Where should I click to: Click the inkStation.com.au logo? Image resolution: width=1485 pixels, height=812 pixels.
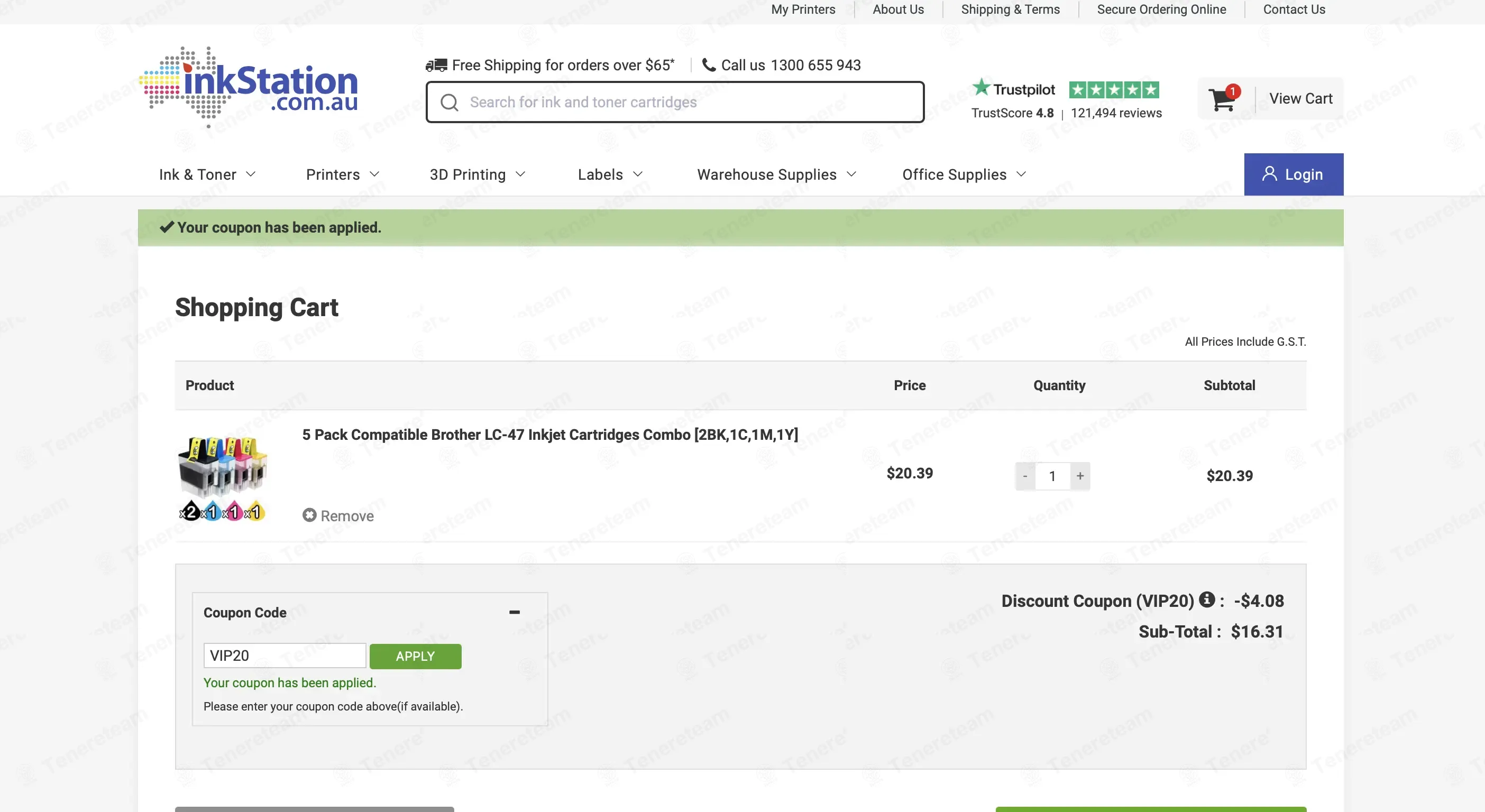pos(249,87)
